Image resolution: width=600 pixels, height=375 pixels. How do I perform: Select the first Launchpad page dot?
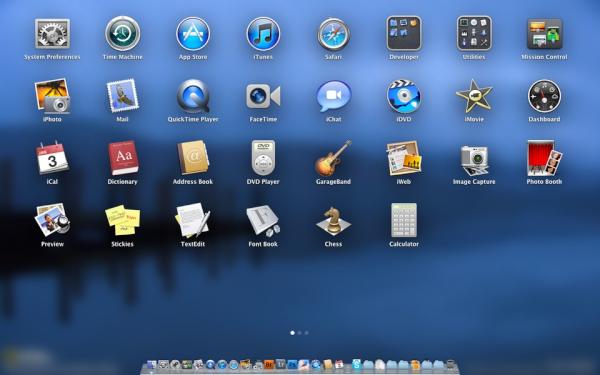click(x=293, y=333)
